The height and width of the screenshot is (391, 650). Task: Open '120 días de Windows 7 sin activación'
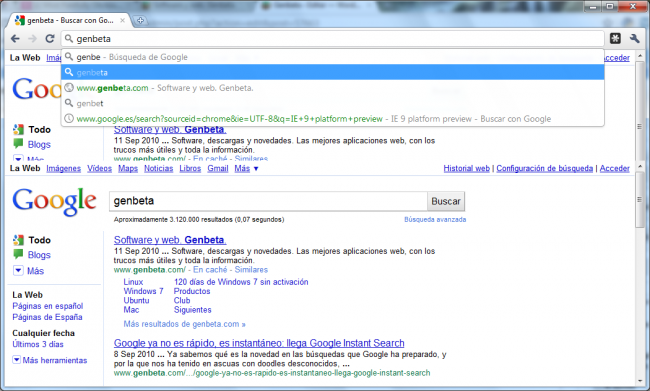pyautogui.click(x=241, y=282)
